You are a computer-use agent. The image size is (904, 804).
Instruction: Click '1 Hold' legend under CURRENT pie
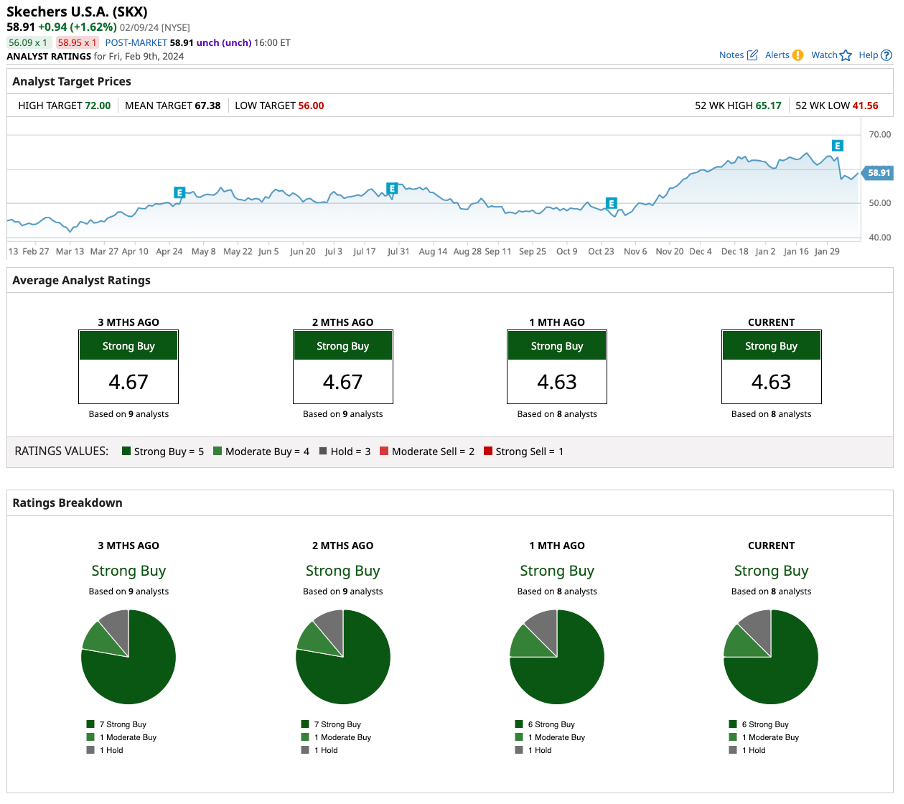click(747, 750)
